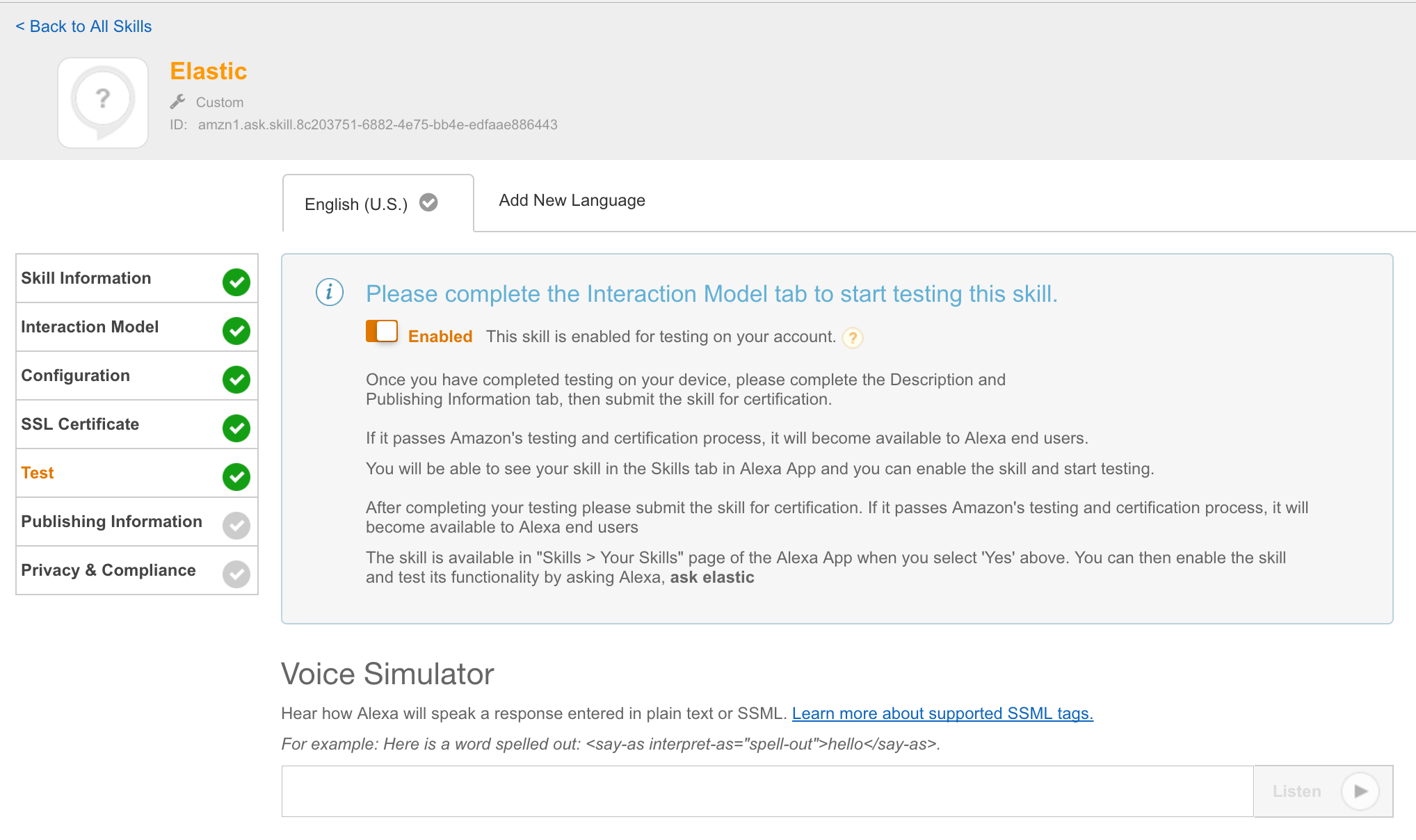Select the Test section in the sidebar
The width and height of the screenshot is (1416, 840).
click(38, 473)
